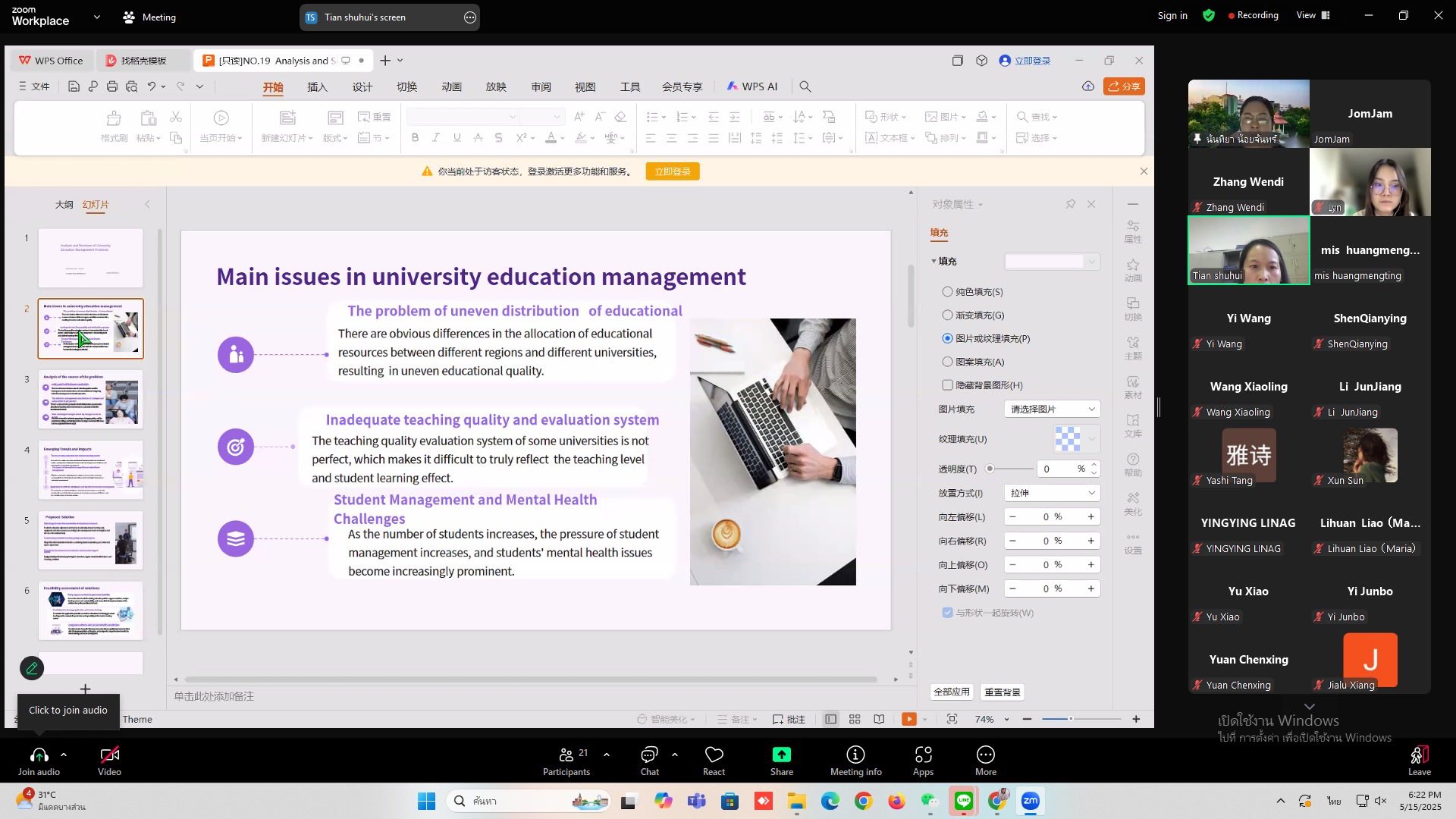Image resolution: width=1456 pixels, height=819 pixels.
Task: Select slide 5 thumbnail
Action: [x=91, y=541]
